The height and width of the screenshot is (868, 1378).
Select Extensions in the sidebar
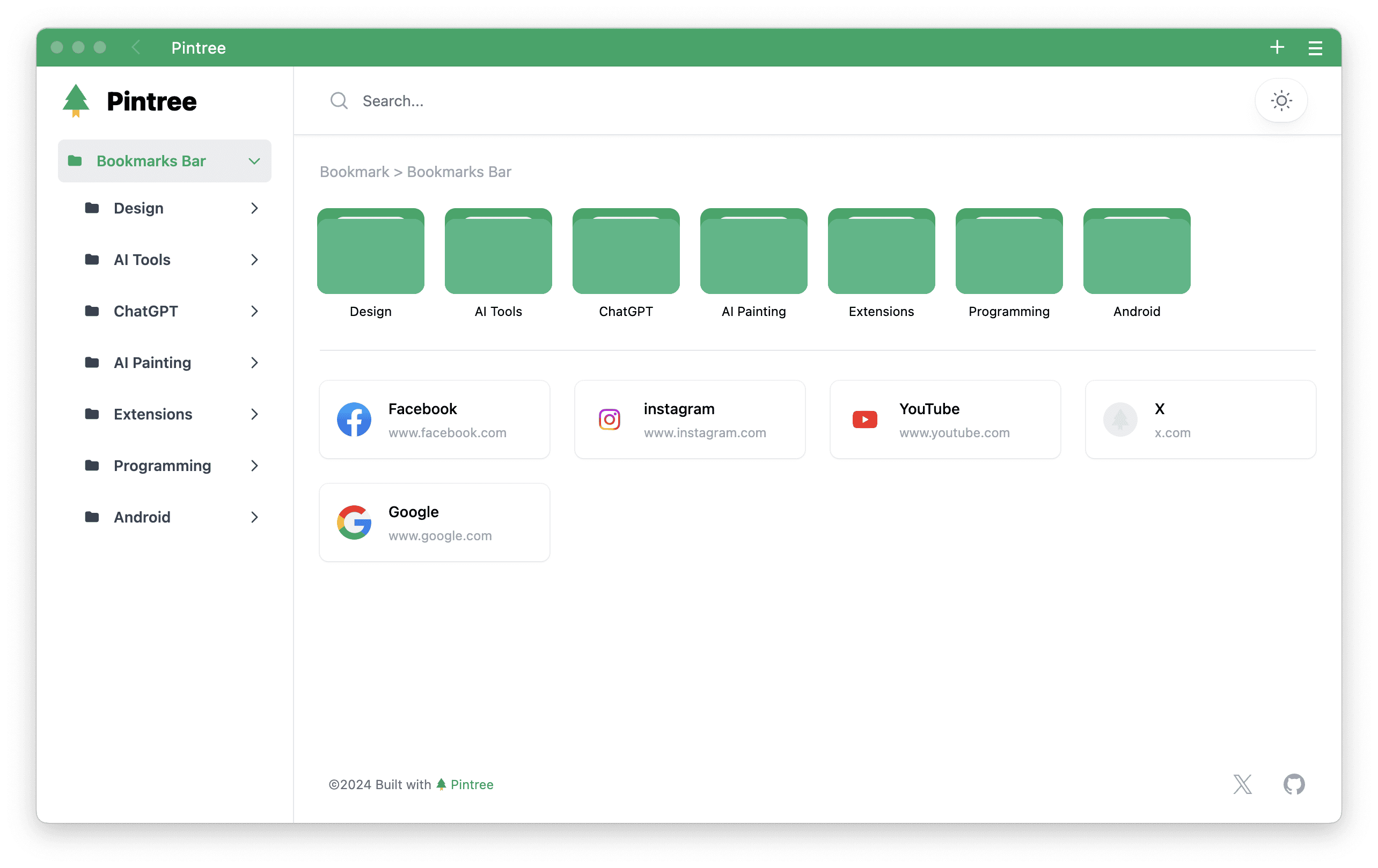pyautogui.click(x=153, y=414)
